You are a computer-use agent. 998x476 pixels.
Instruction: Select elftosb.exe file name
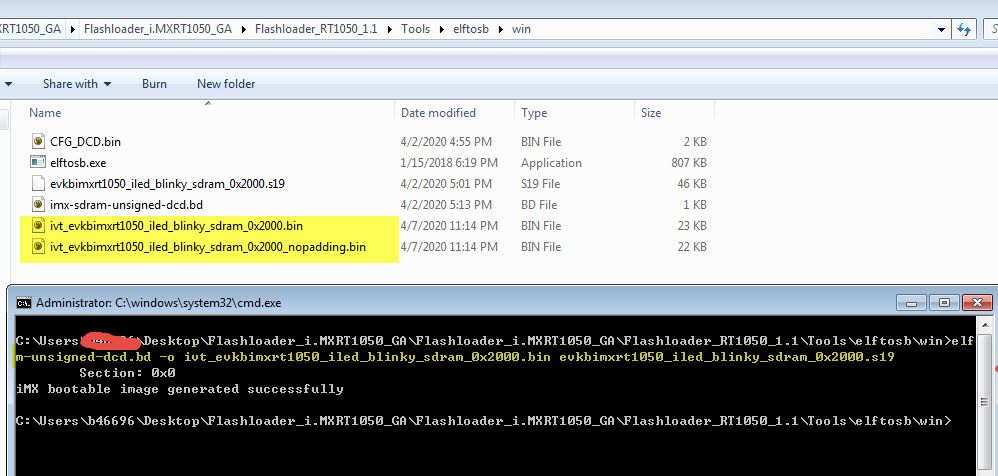[78, 163]
